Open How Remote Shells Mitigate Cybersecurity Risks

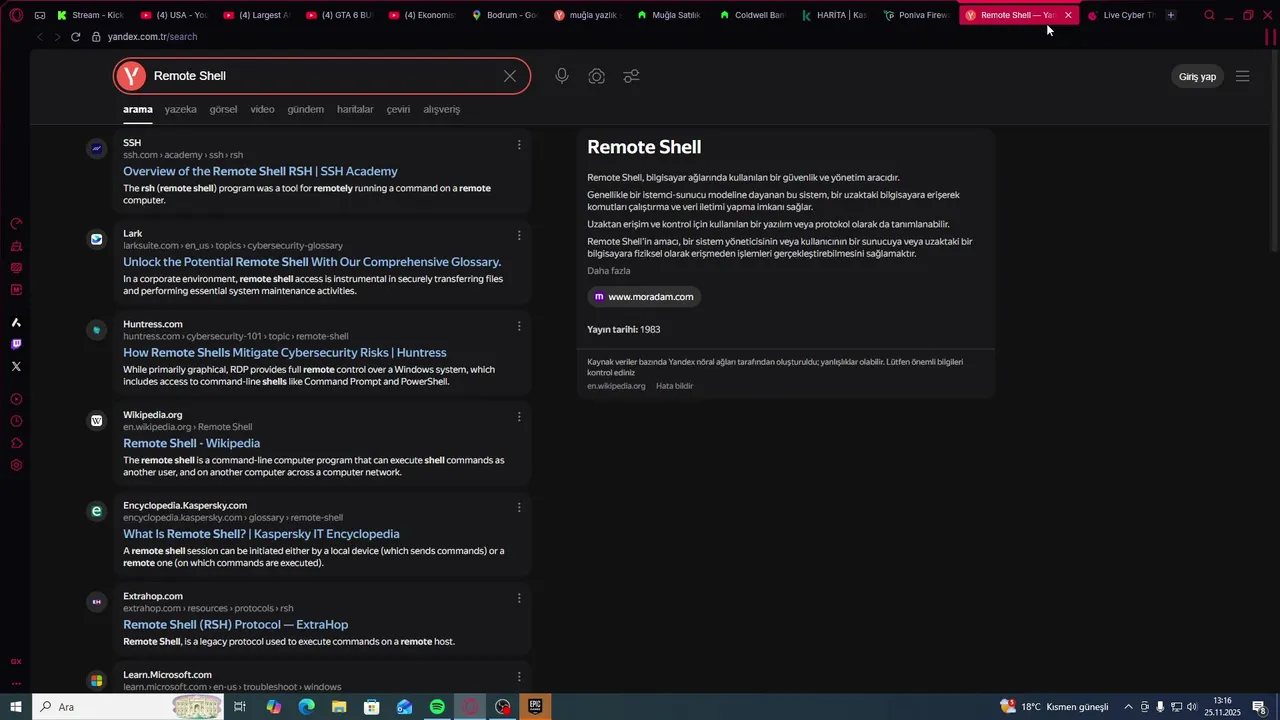[284, 352]
